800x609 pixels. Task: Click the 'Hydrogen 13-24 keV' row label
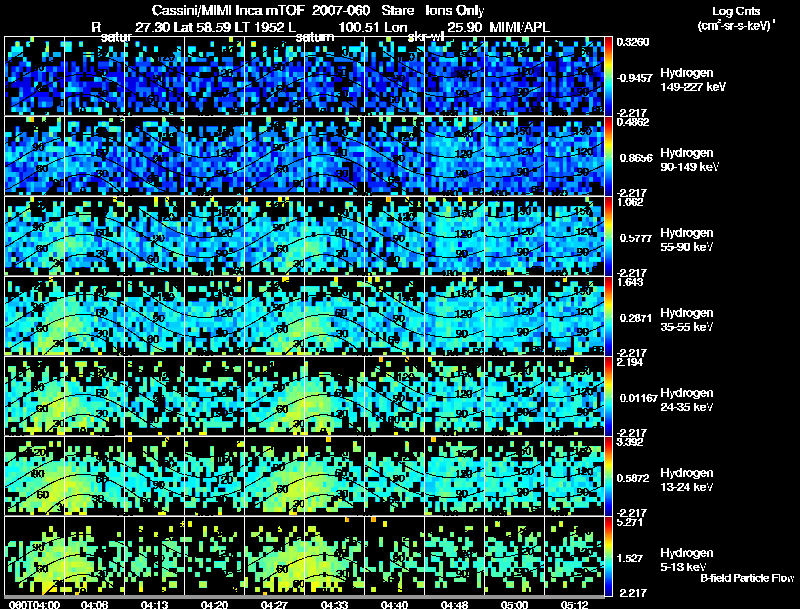687,480
